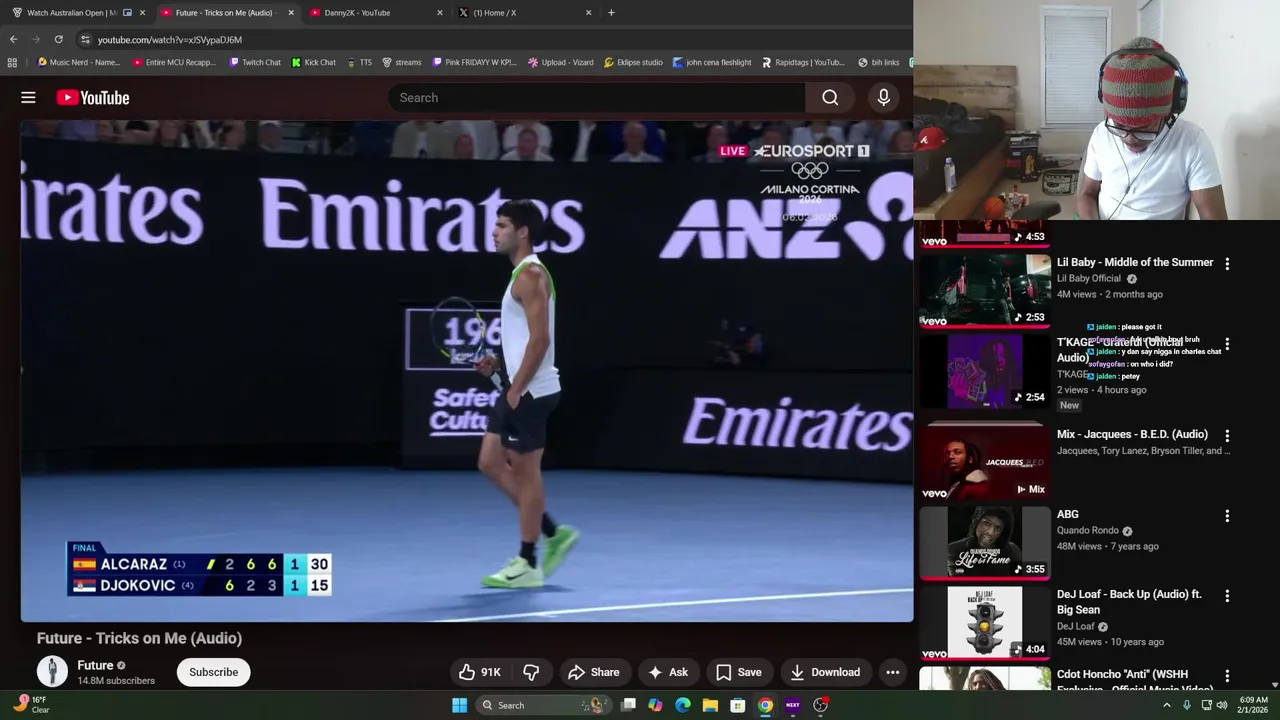Open options for Cdot Honcho video
Viewport: 1280px width, 720px height.
tap(1227, 676)
